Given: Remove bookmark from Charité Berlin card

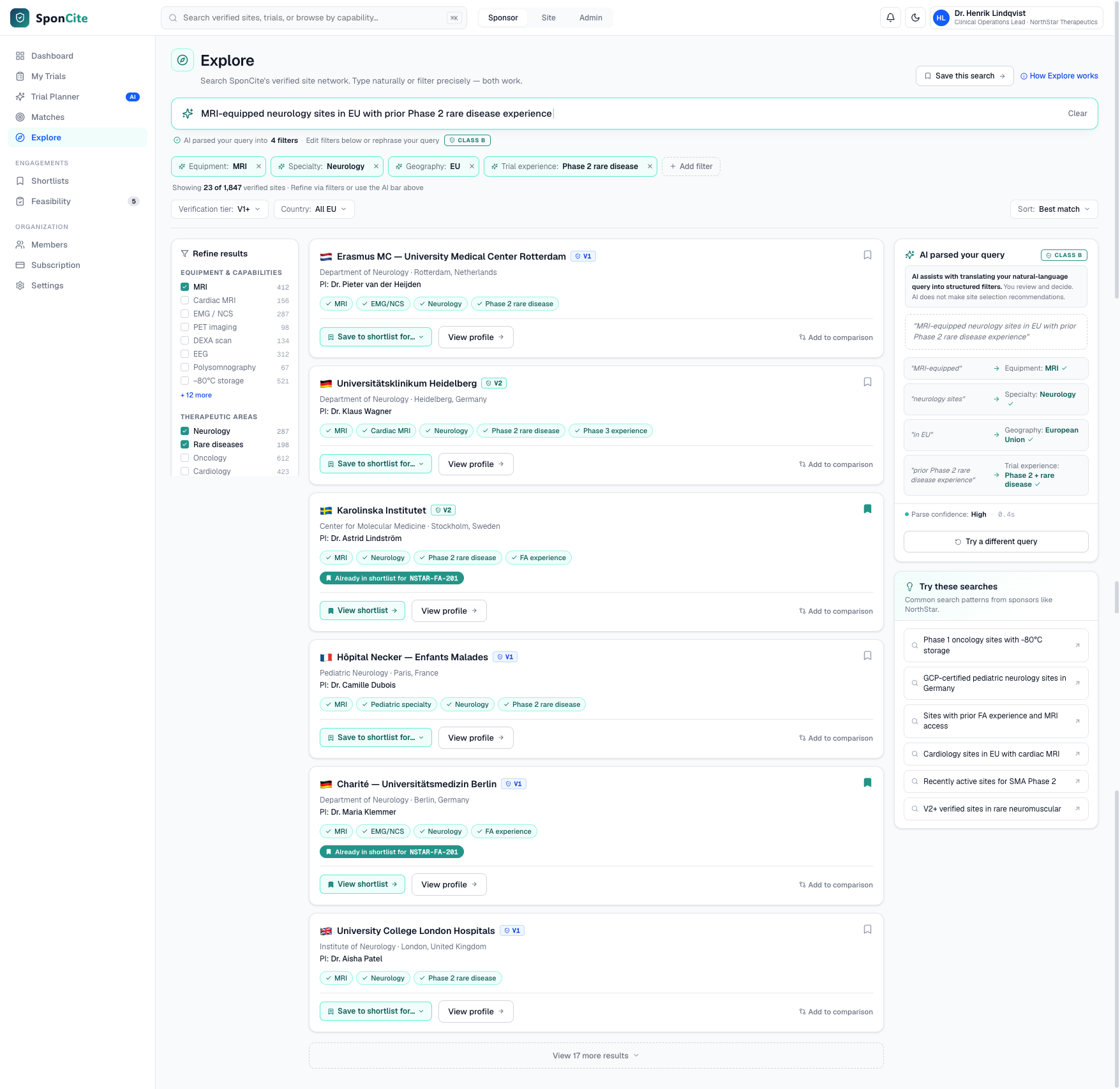Looking at the screenshot, I should pos(867,783).
